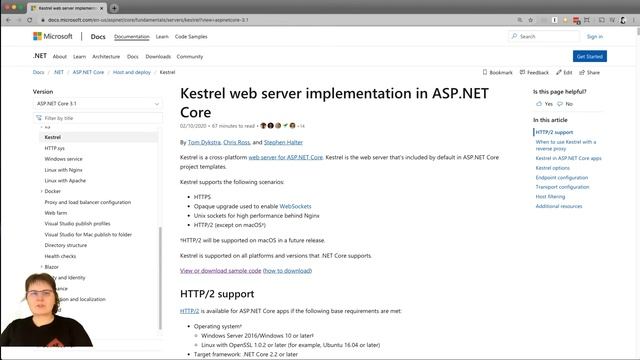
Task: Open the ASP.NET Core 3.1 version dropdown
Action: (x=98, y=104)
